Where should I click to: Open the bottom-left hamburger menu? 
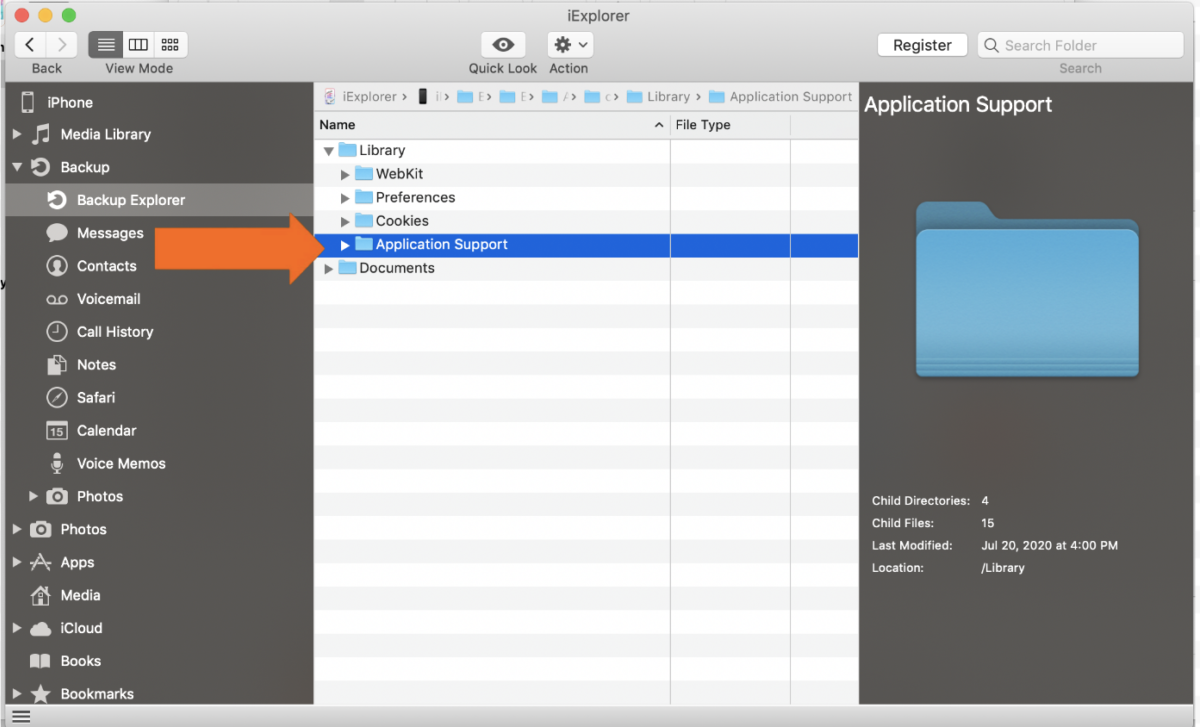pos(20,715)
